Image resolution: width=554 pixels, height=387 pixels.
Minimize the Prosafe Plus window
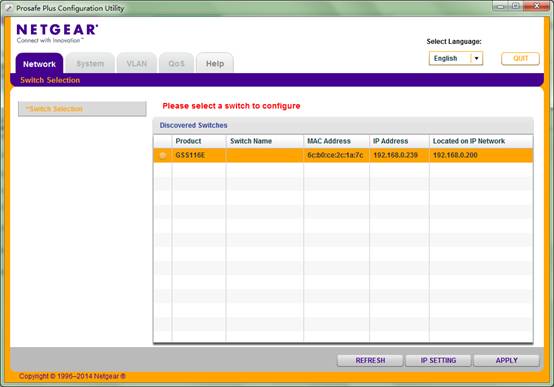pos(499,6)
